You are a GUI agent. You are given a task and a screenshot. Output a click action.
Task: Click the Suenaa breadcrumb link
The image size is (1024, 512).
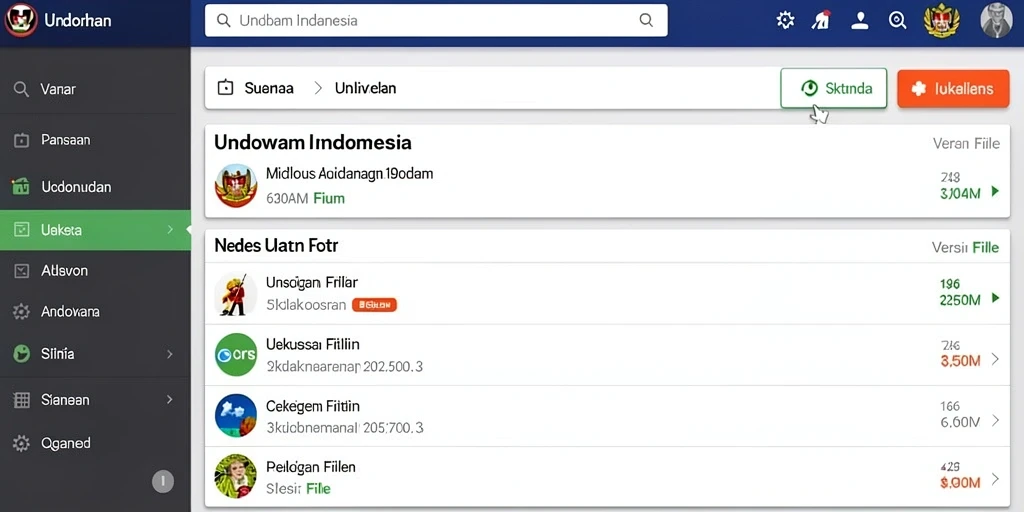tap(268, 88)
